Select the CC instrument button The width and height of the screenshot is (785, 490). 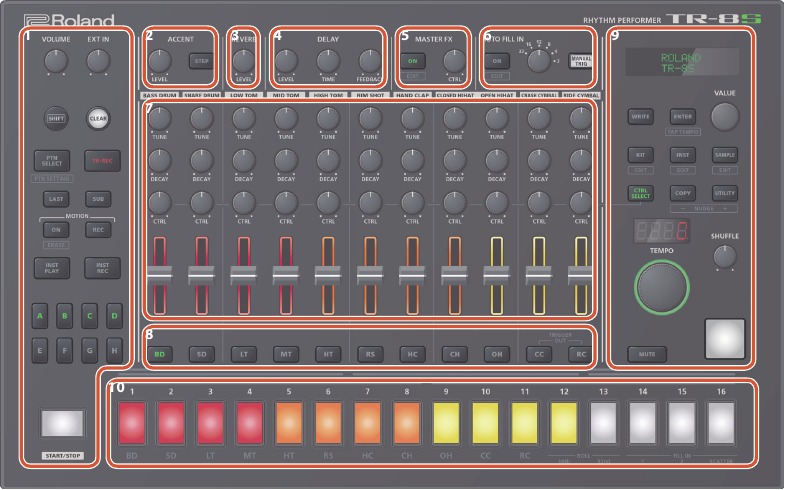click(x=539, y=354)
